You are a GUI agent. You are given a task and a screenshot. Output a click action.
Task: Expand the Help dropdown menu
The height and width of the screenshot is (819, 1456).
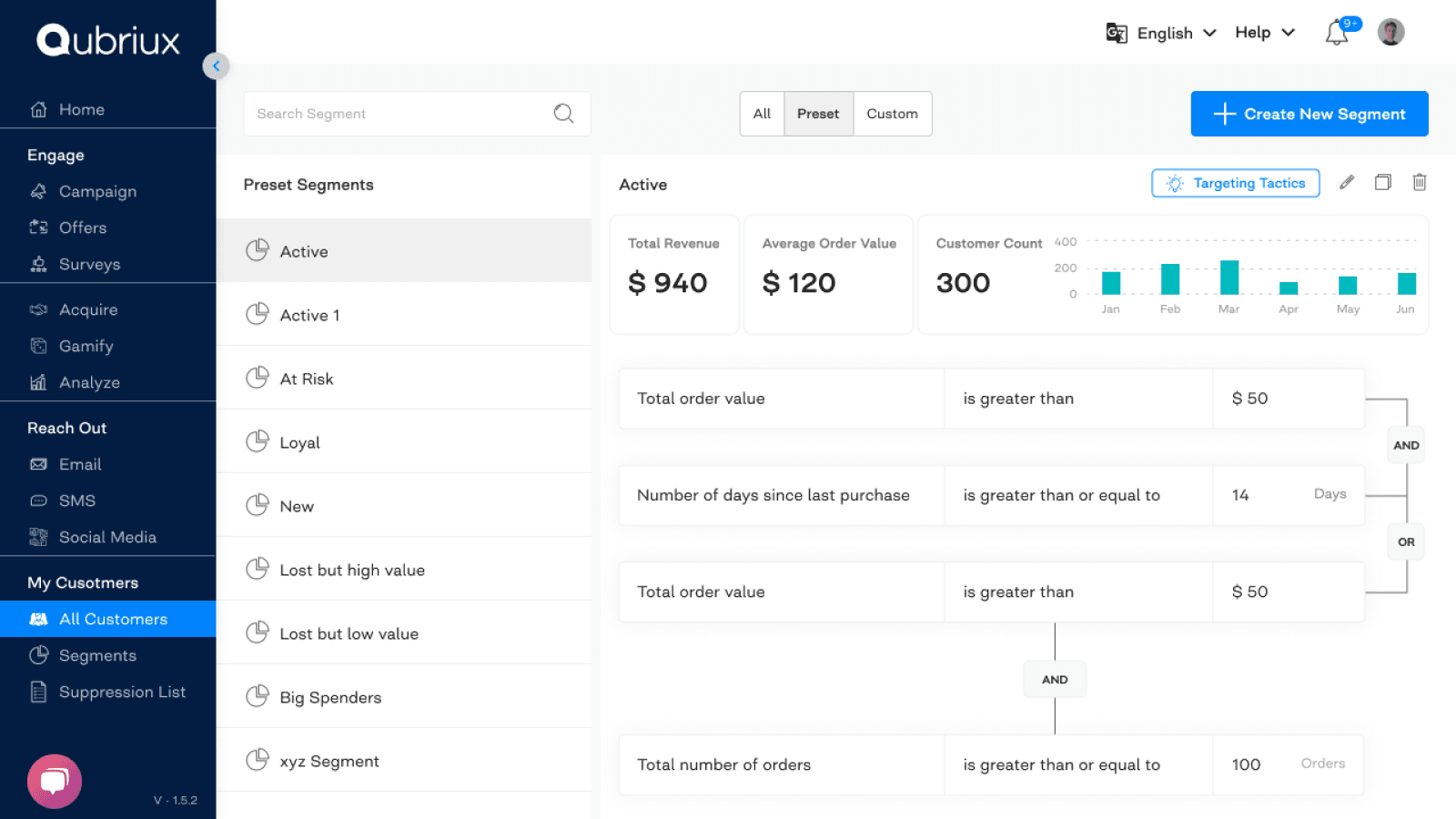1264,32
